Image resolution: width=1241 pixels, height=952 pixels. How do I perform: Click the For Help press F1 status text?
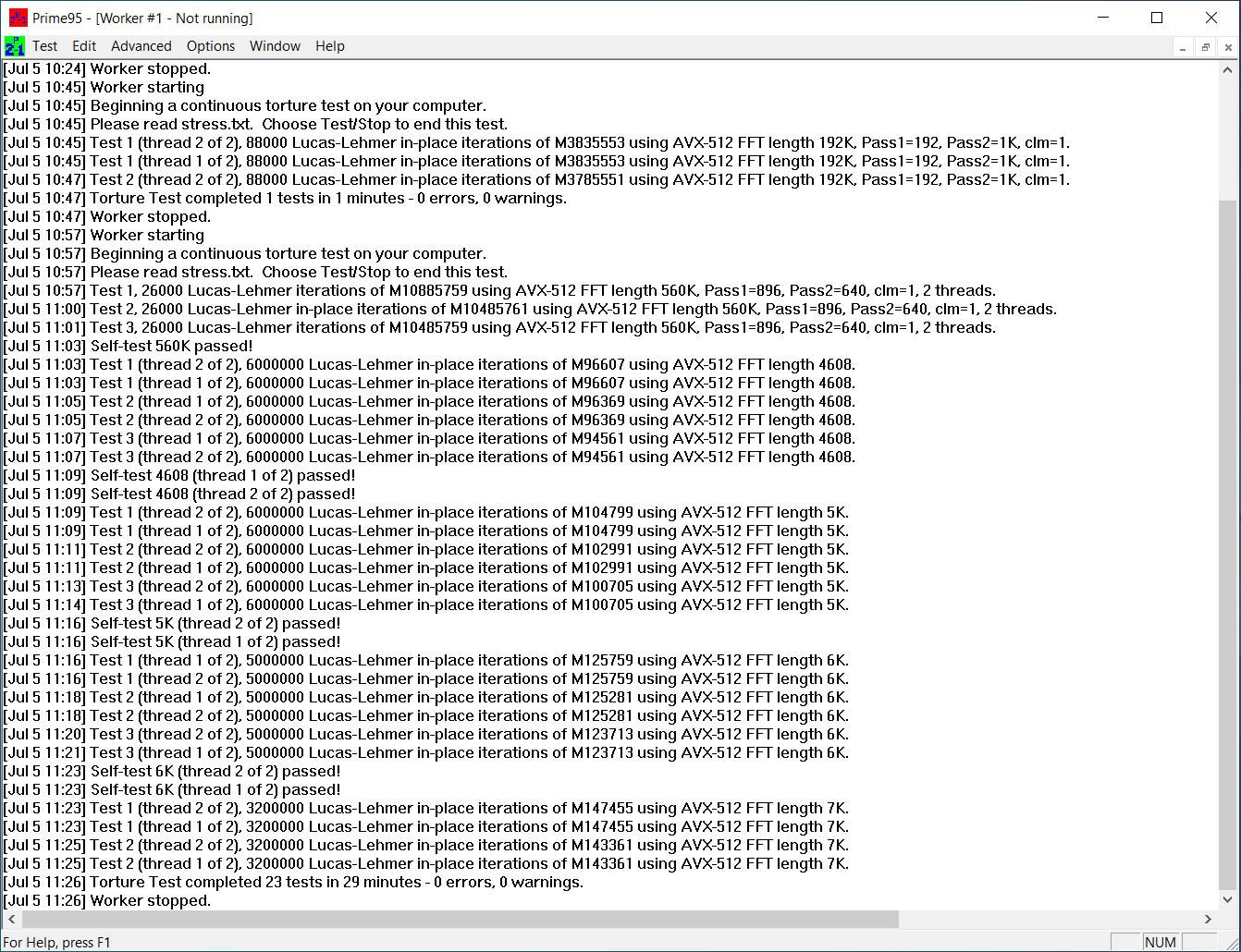pyautogui.click(x=57, y=941)
